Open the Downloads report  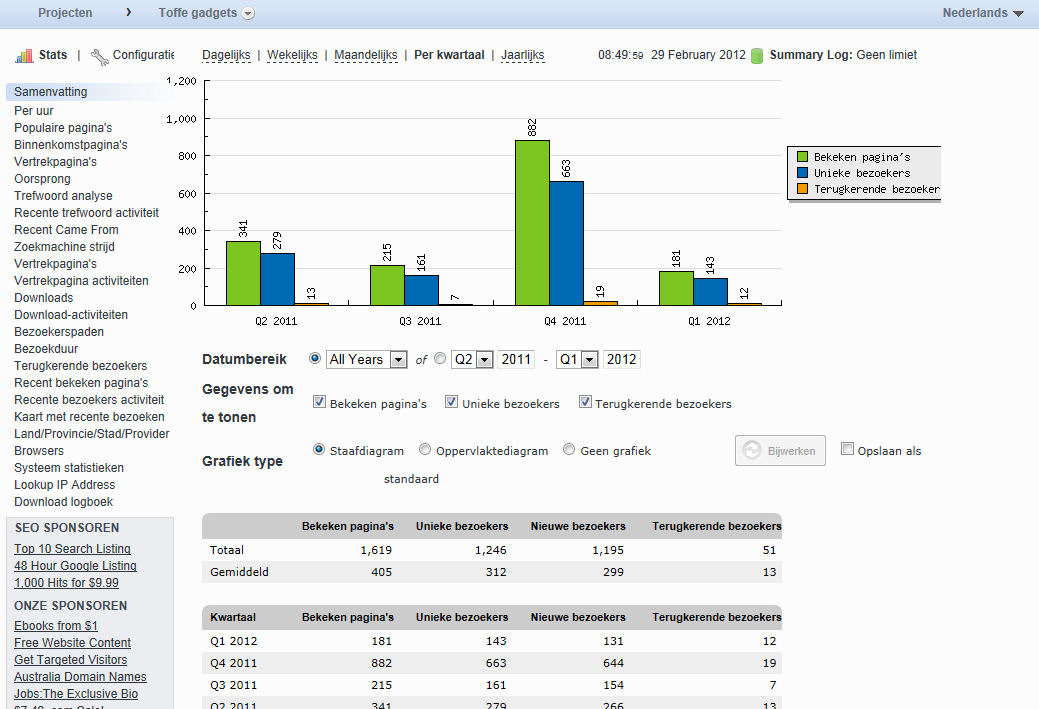click(x=44, y=298)
